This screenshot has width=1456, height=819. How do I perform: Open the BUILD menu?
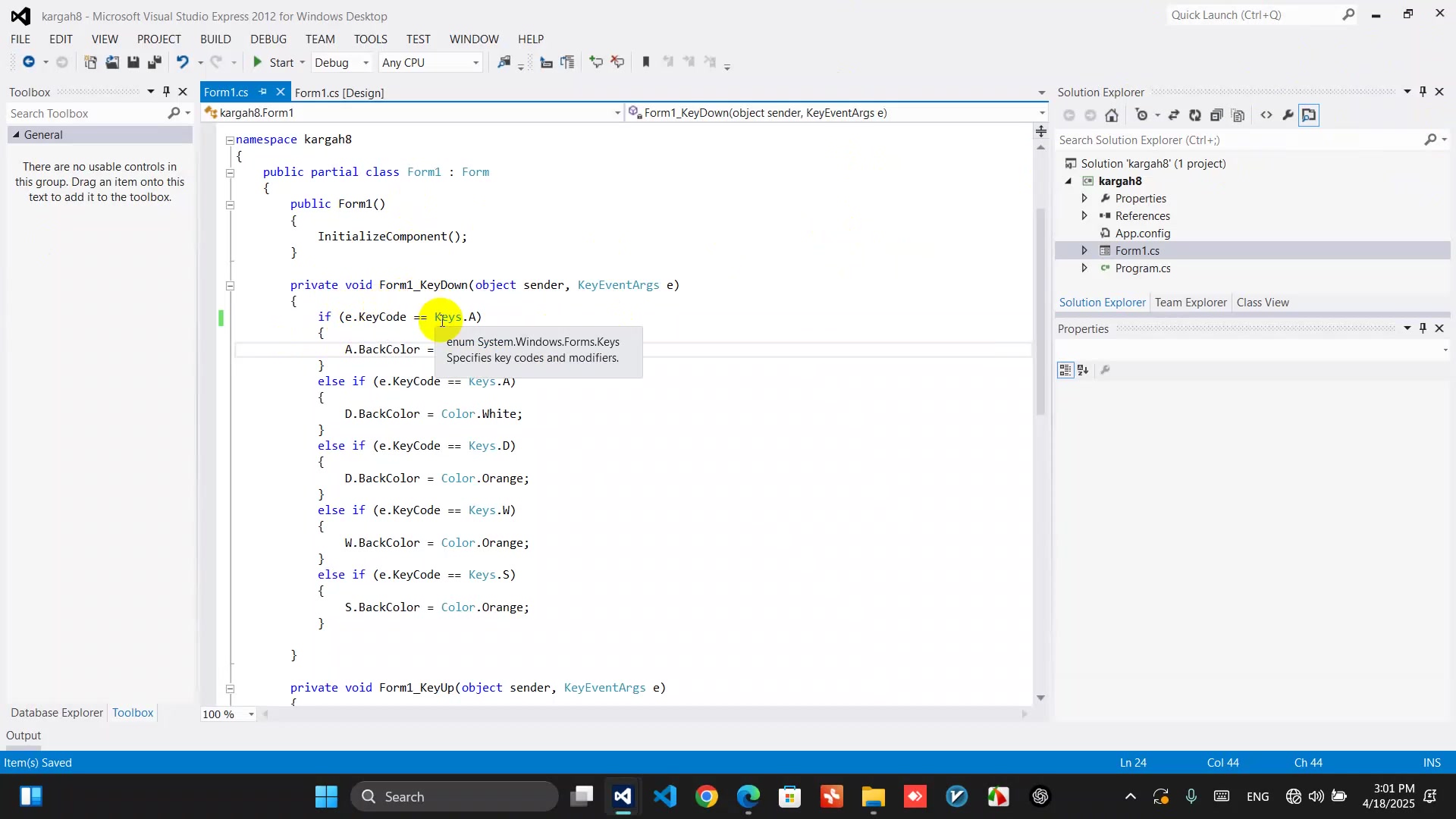click(215, 39)
